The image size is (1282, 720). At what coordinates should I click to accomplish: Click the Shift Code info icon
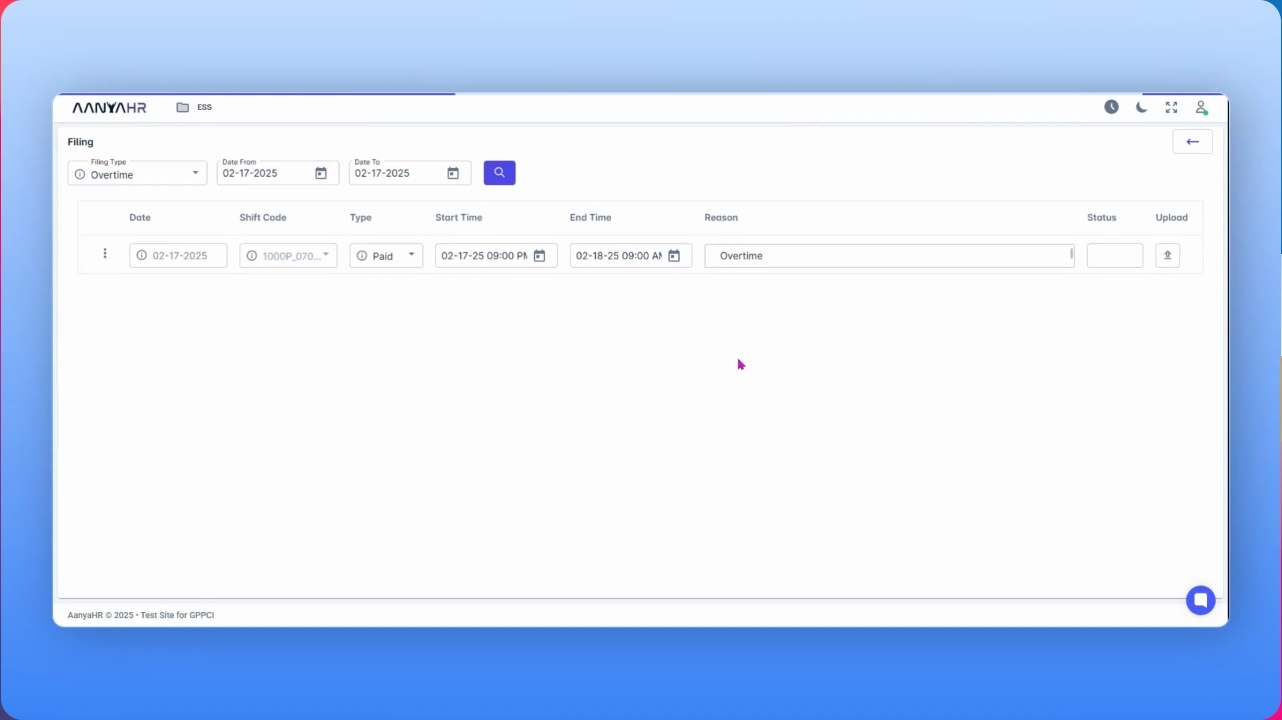(251, 256)
